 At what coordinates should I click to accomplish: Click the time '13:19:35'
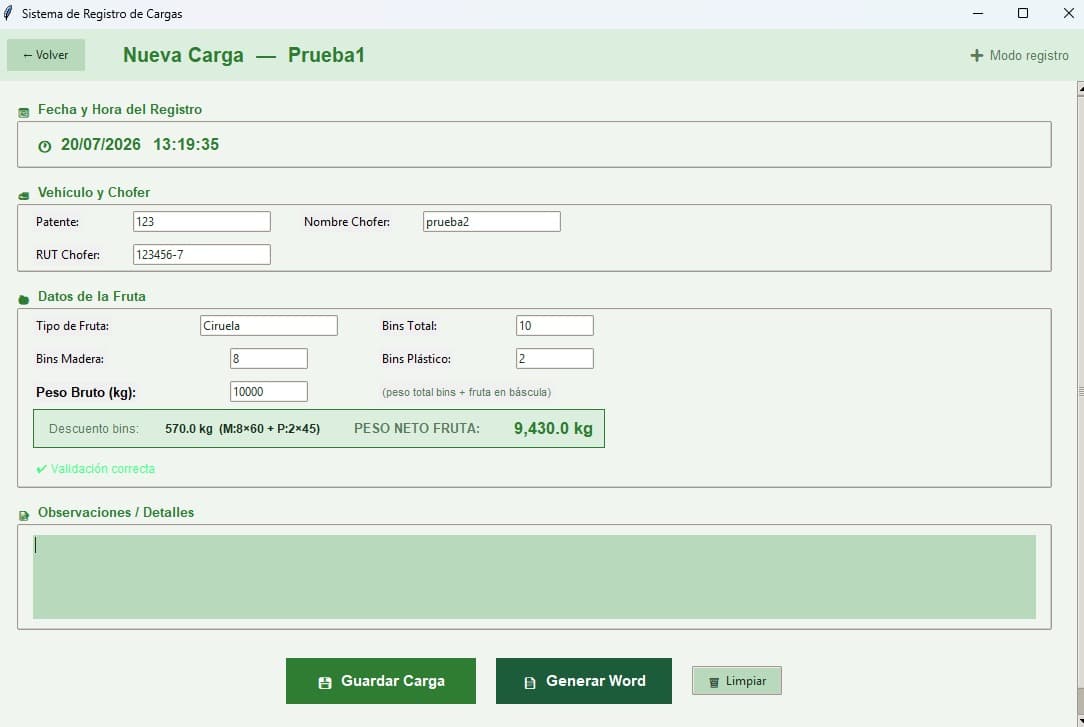[x=186, y=144]
